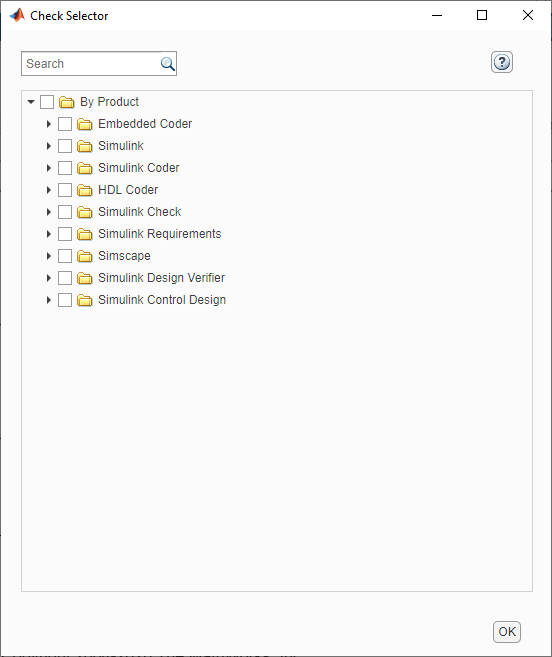Image resolution: width=552 pixels, height=657 pixels.
Task: Enable the Simulink Requirements checkbox
Action: 65,234
